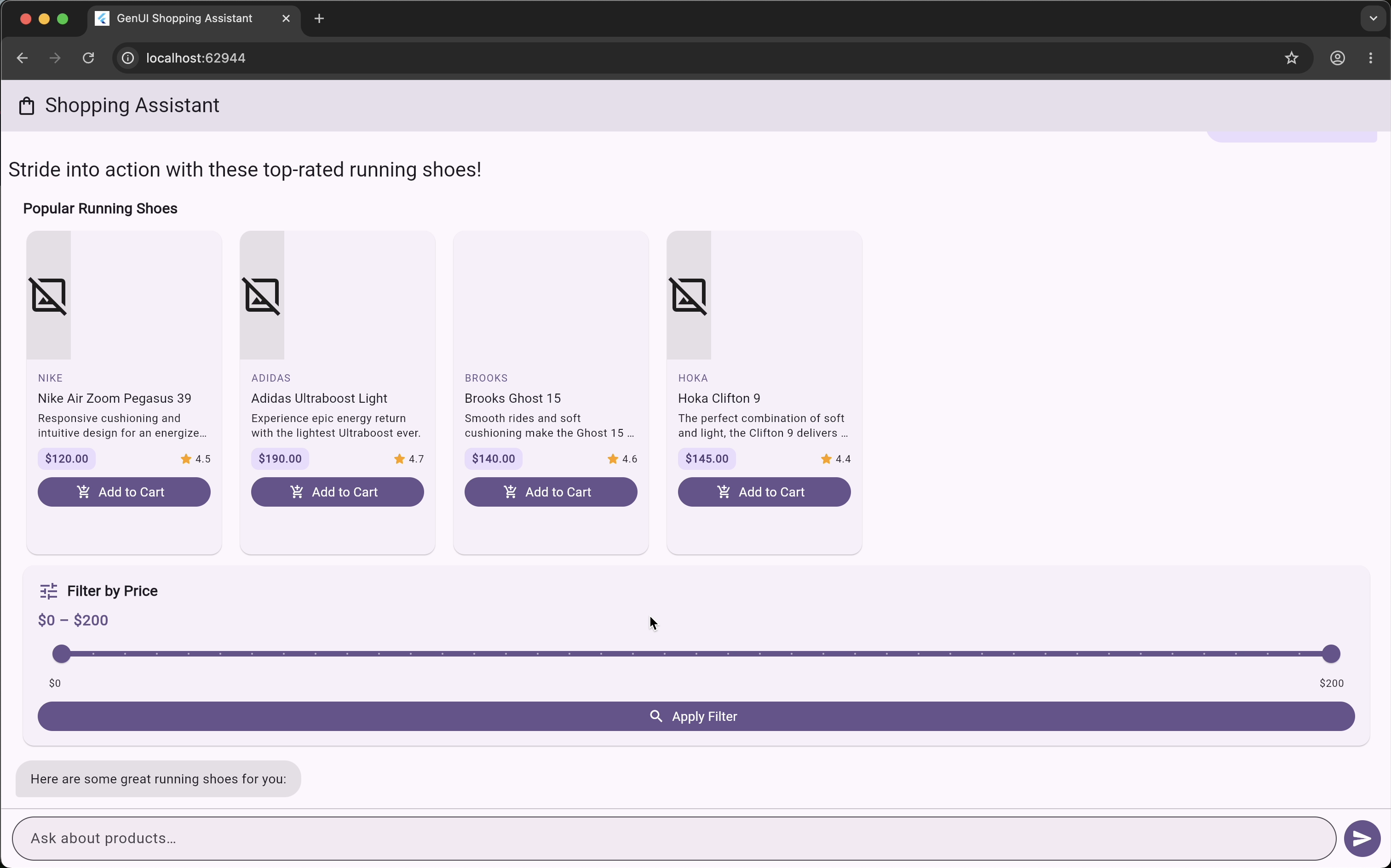Click the Hoka Clifton 9 title

point(719,399)
